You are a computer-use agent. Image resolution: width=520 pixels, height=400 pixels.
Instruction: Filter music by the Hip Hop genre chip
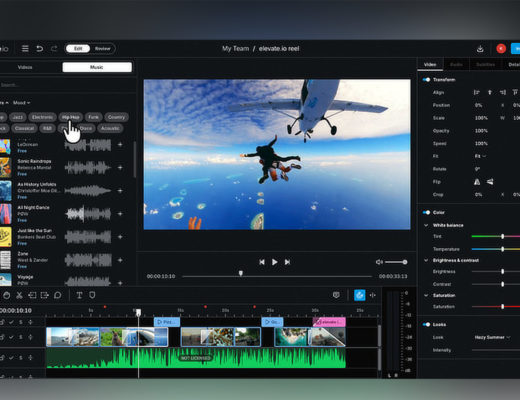click(71, 117)
